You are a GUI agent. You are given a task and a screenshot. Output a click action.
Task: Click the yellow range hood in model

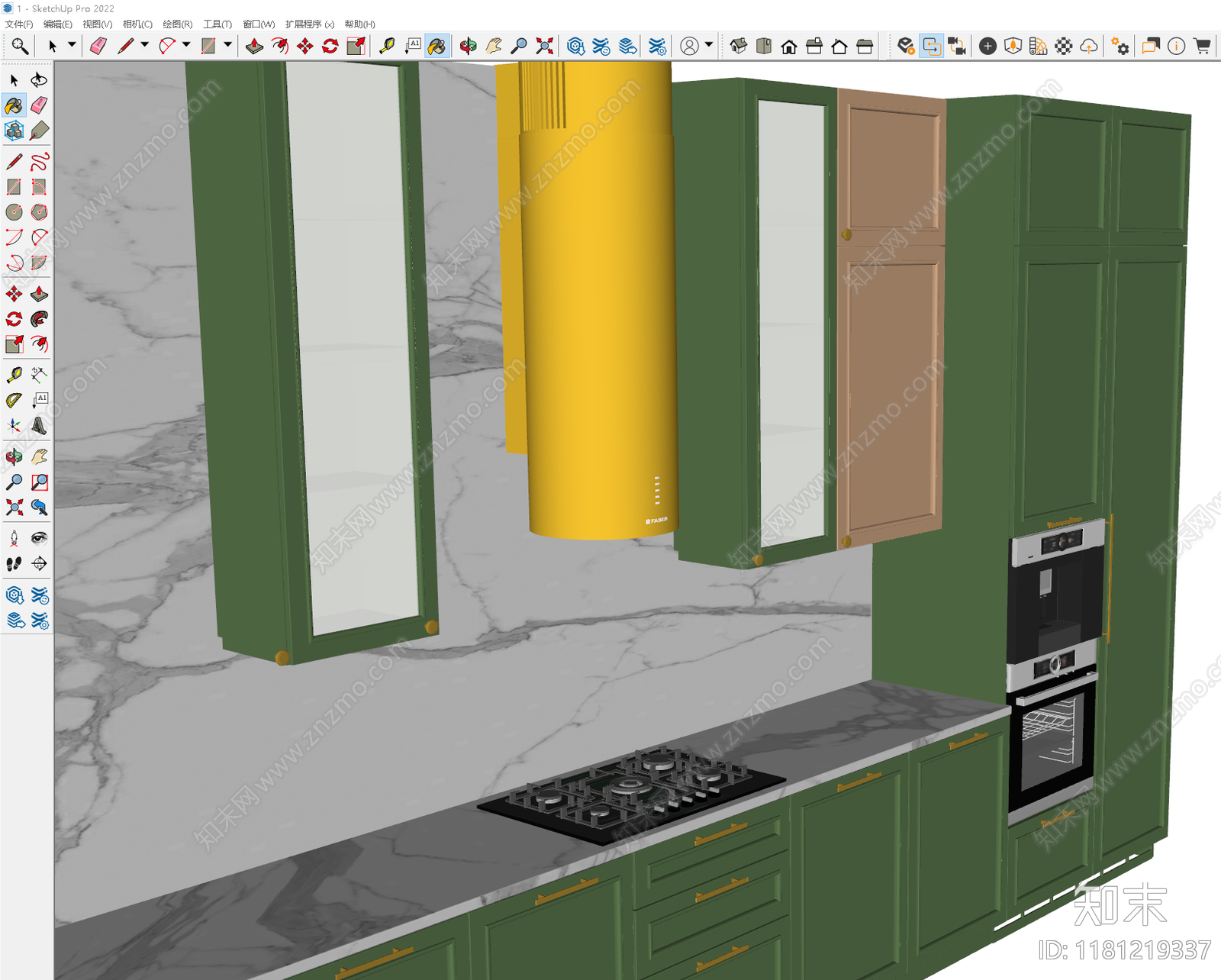[599, 305]
